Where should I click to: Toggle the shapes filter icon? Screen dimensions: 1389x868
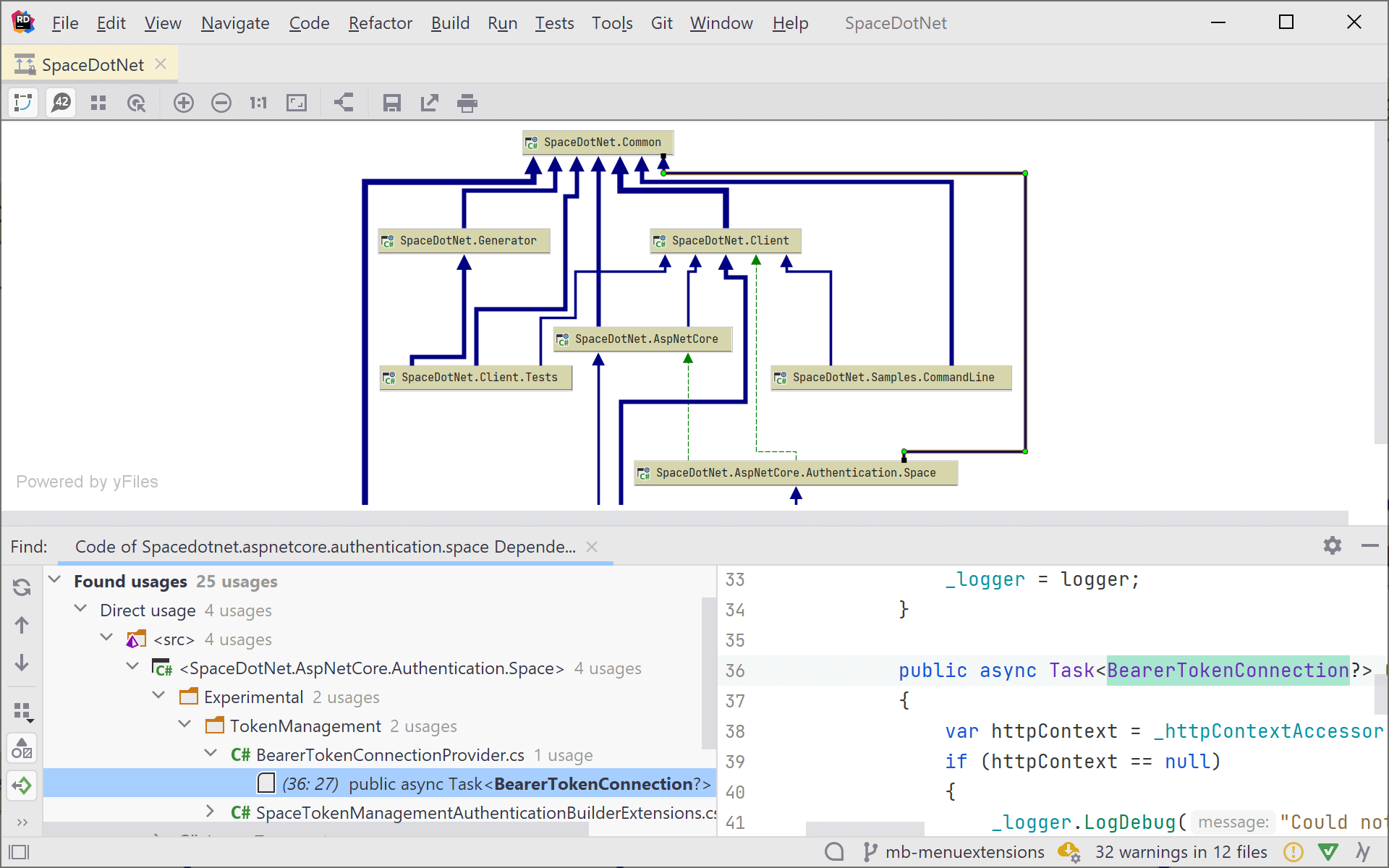(x=22, y=748)
